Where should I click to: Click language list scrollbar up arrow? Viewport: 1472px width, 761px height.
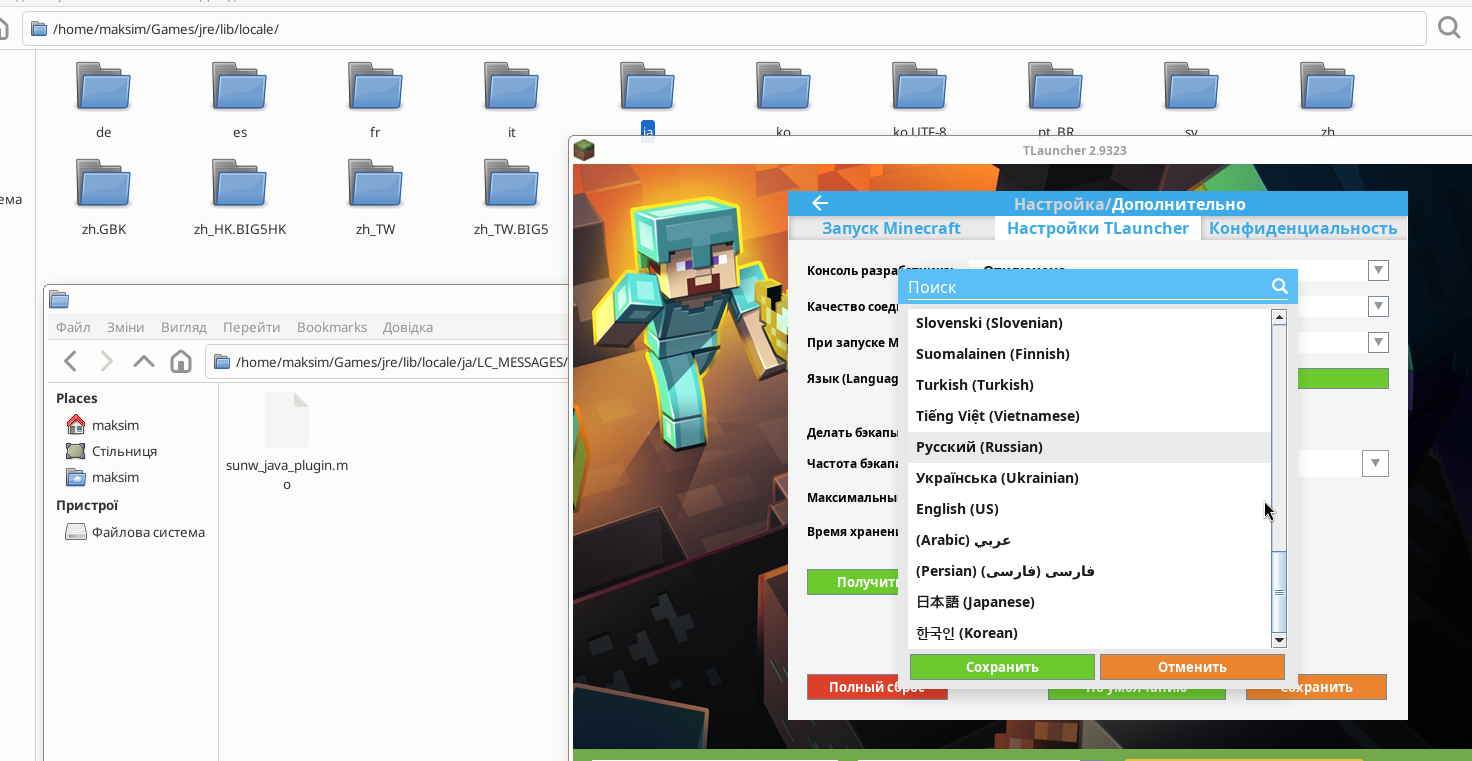coord(1278,317)
